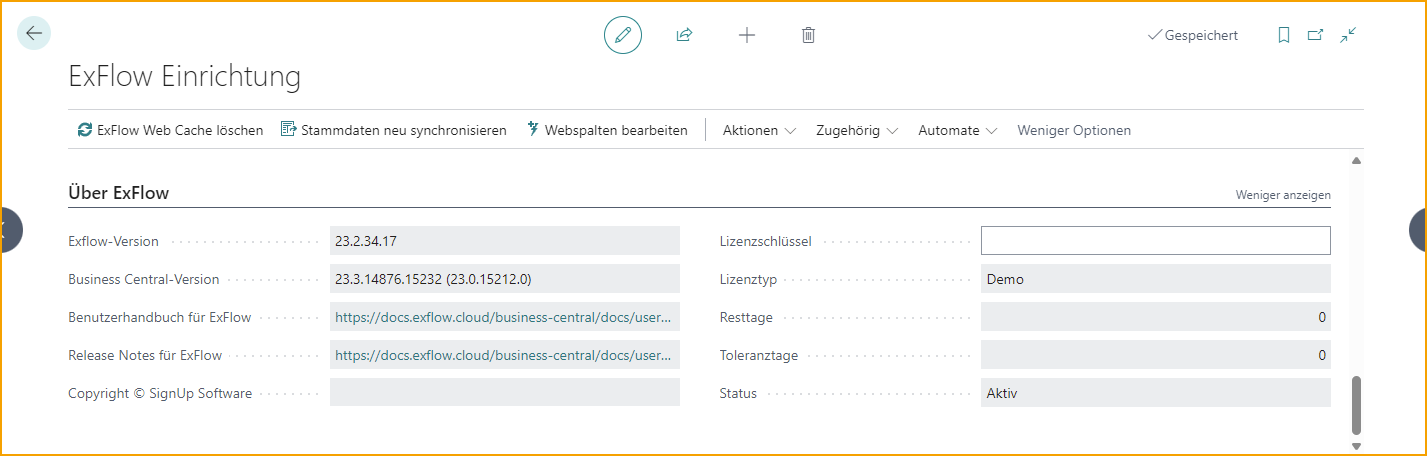
Task: Click the collapse page arrows icon
Action: click(1348, 35)
